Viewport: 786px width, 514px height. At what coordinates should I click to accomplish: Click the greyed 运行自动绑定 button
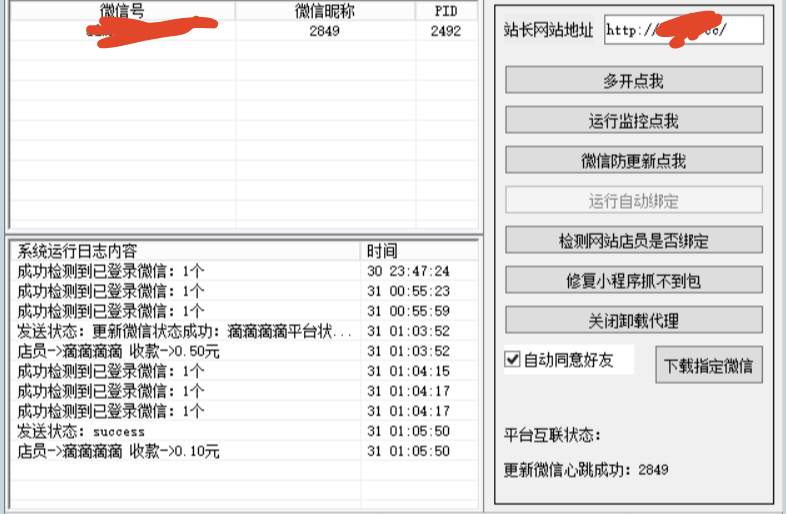pos(634,201)
